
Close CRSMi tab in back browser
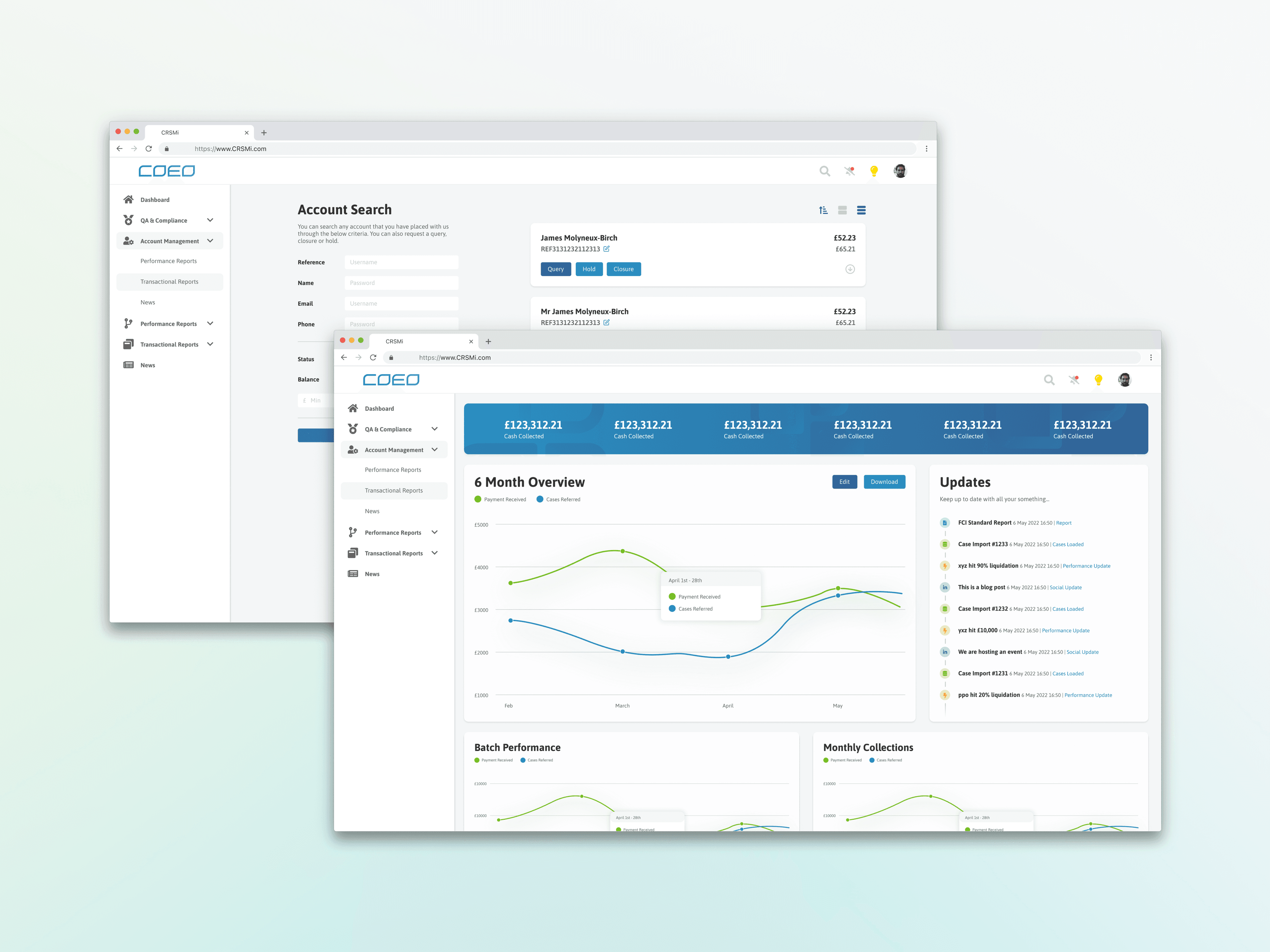click(x=246, y=133)
